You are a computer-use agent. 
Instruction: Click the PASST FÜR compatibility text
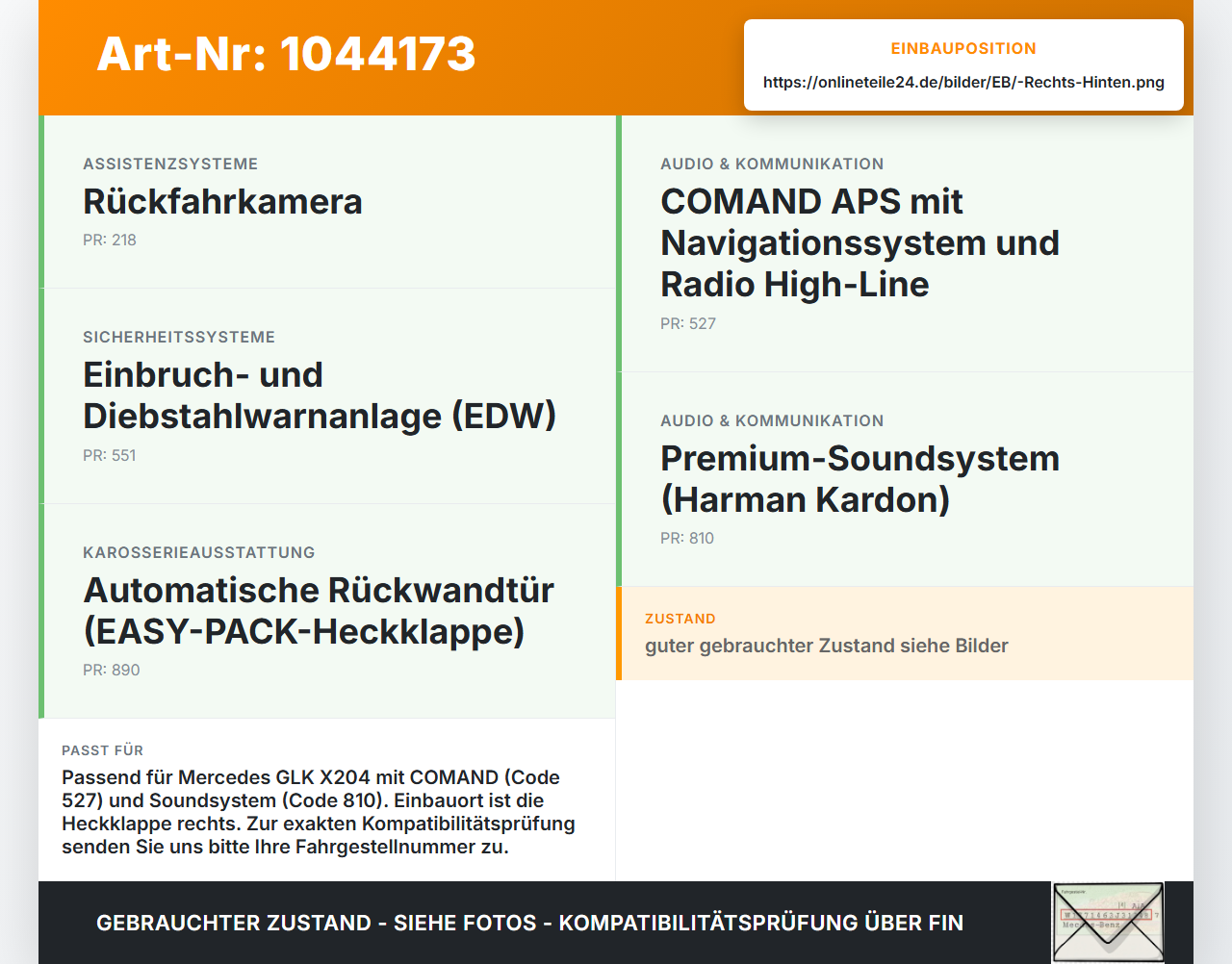(319, 812)
